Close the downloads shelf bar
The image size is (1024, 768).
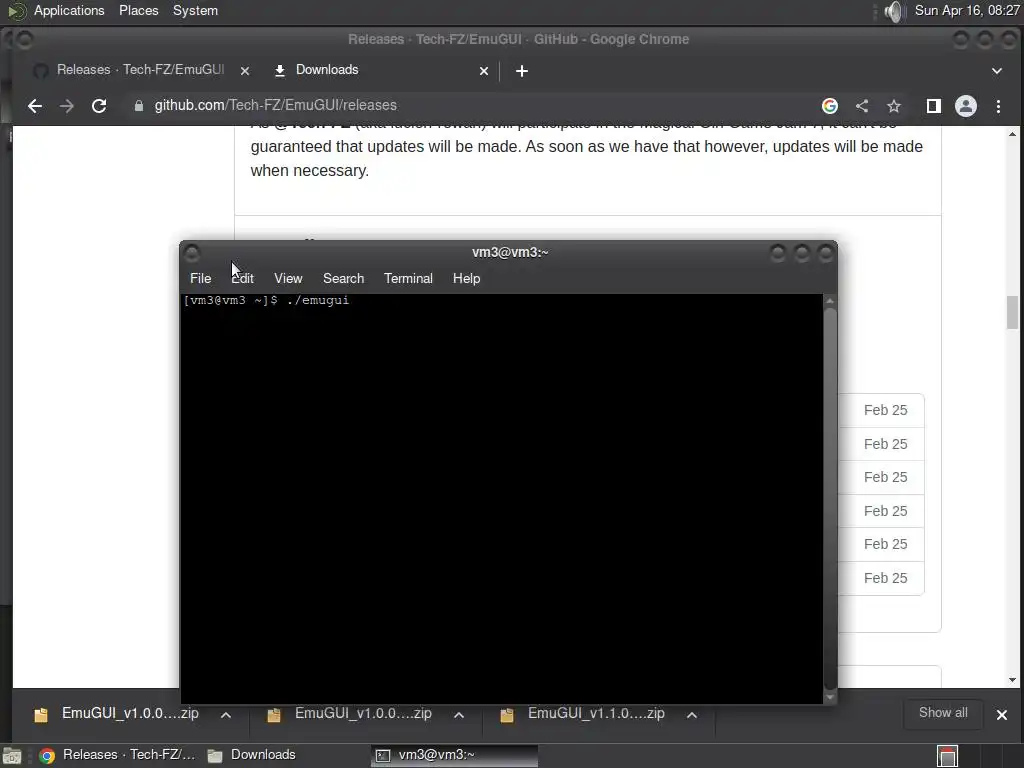[1002, 714]
